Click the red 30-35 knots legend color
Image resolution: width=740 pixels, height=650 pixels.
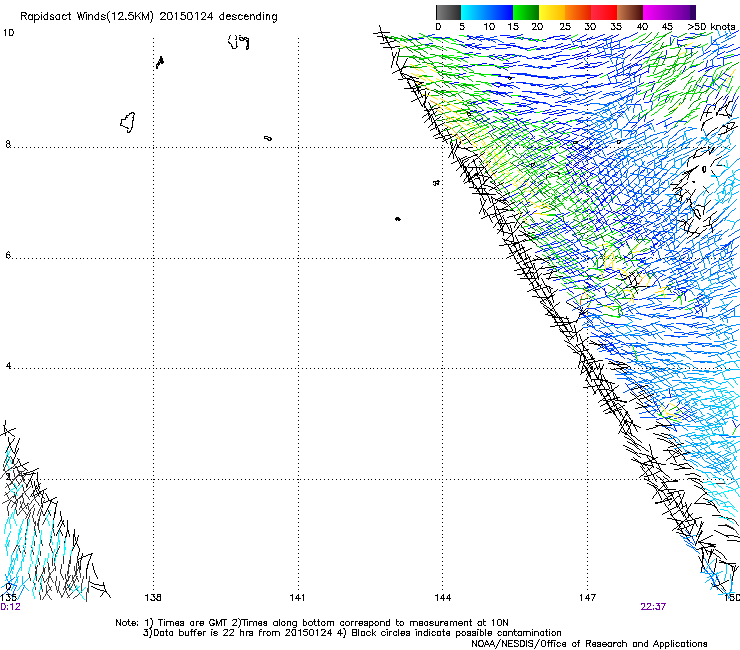604,12
